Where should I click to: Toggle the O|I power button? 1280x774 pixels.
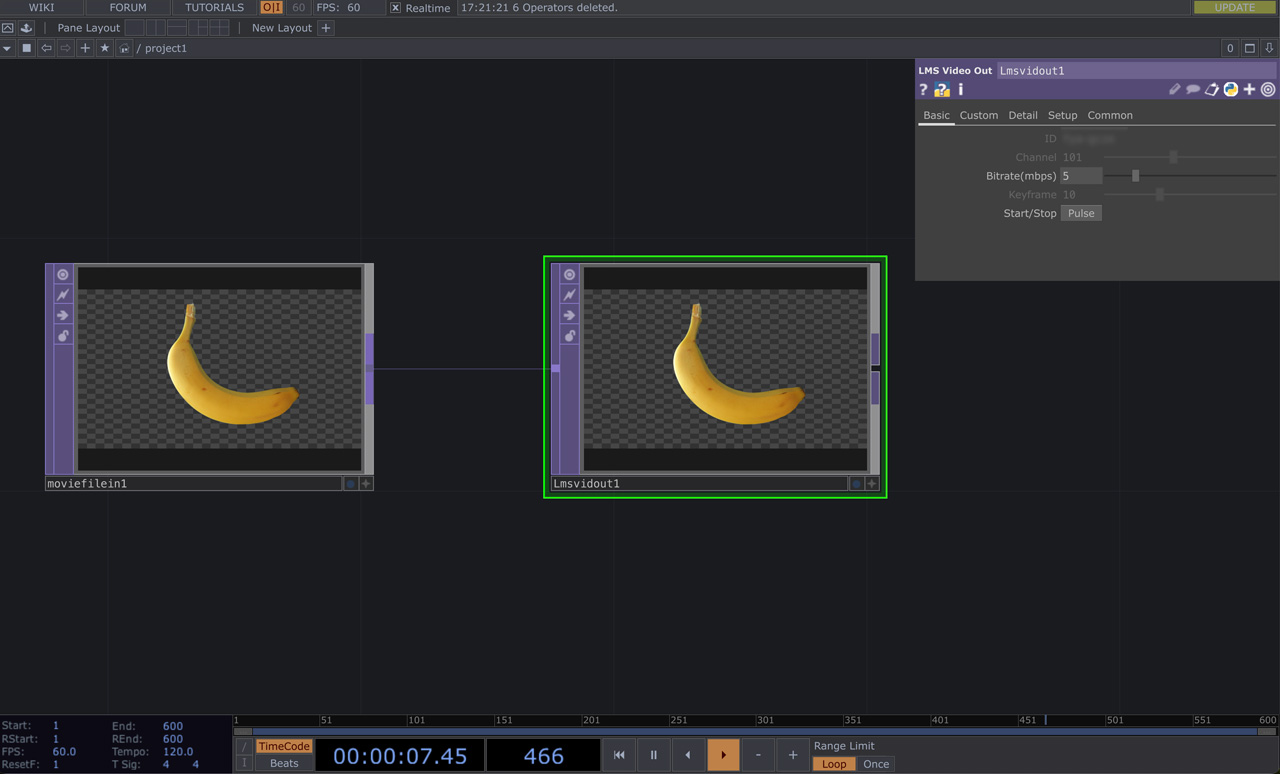click(x=272, y=8)
